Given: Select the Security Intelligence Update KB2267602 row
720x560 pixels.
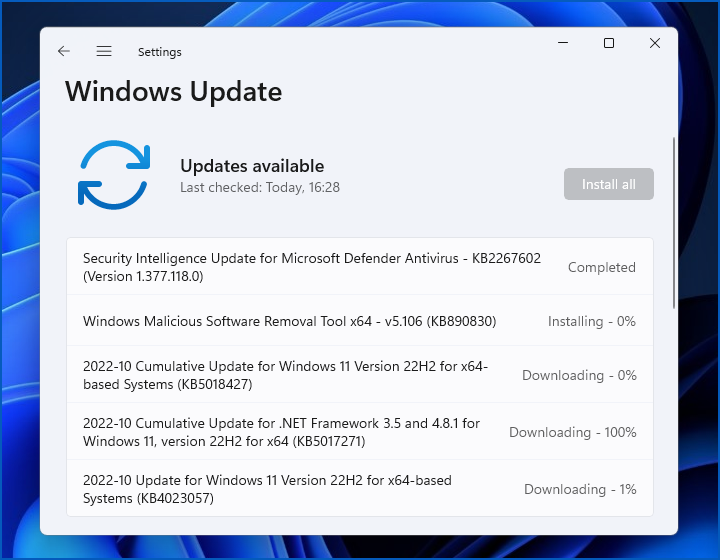Looking at the screenshot, I should (360, 267).
